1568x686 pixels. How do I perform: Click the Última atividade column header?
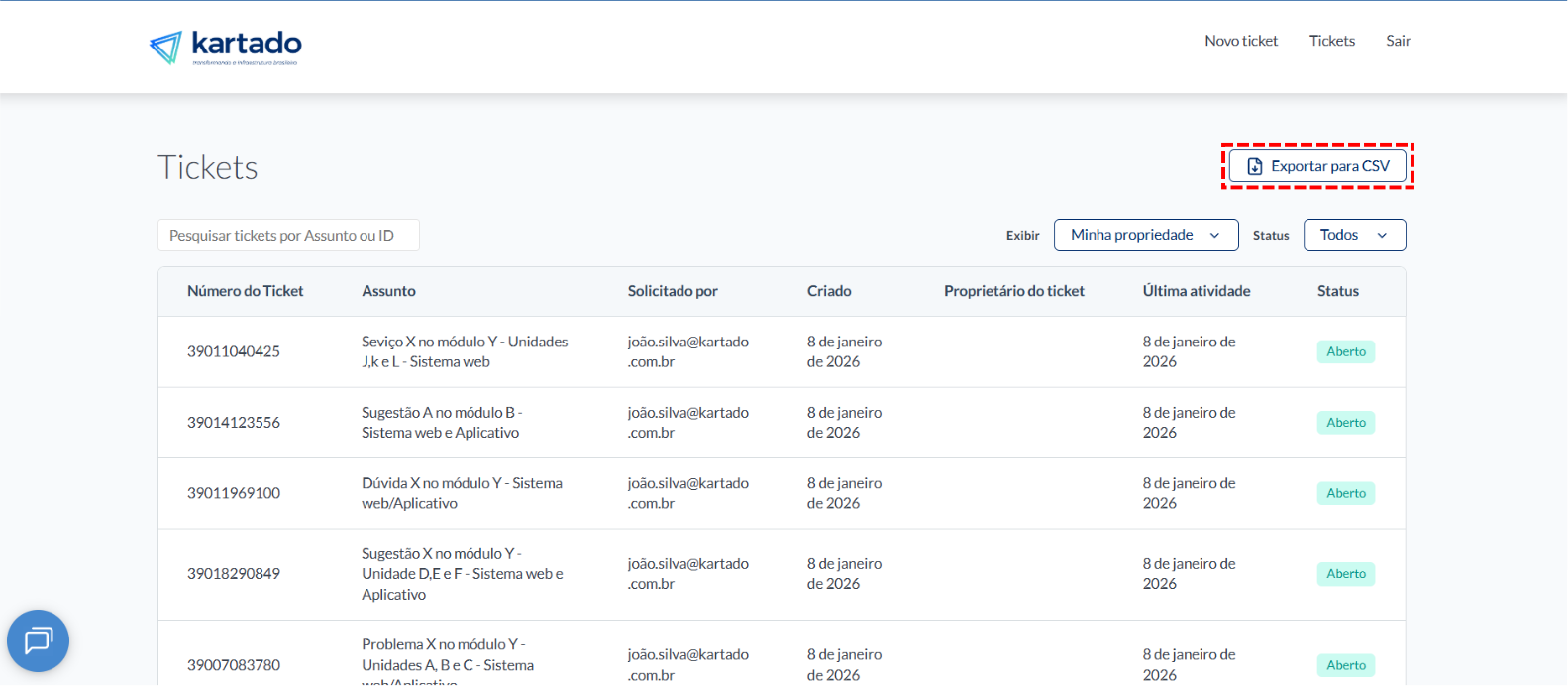(x=1196, y=291)
